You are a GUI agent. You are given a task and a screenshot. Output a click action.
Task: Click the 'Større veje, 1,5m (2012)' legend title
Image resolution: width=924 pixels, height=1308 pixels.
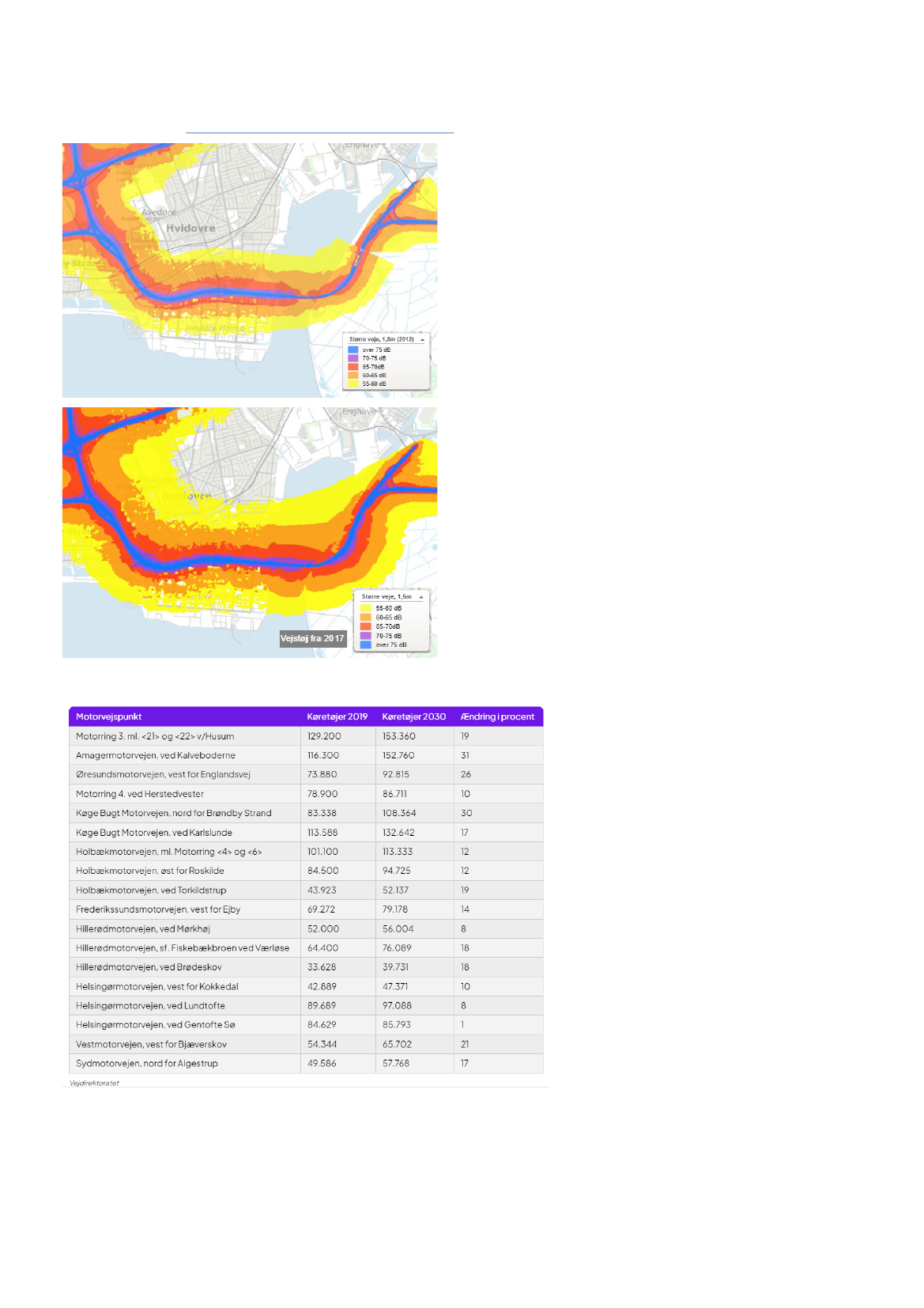pyautogui.click(x=382, y=339)
